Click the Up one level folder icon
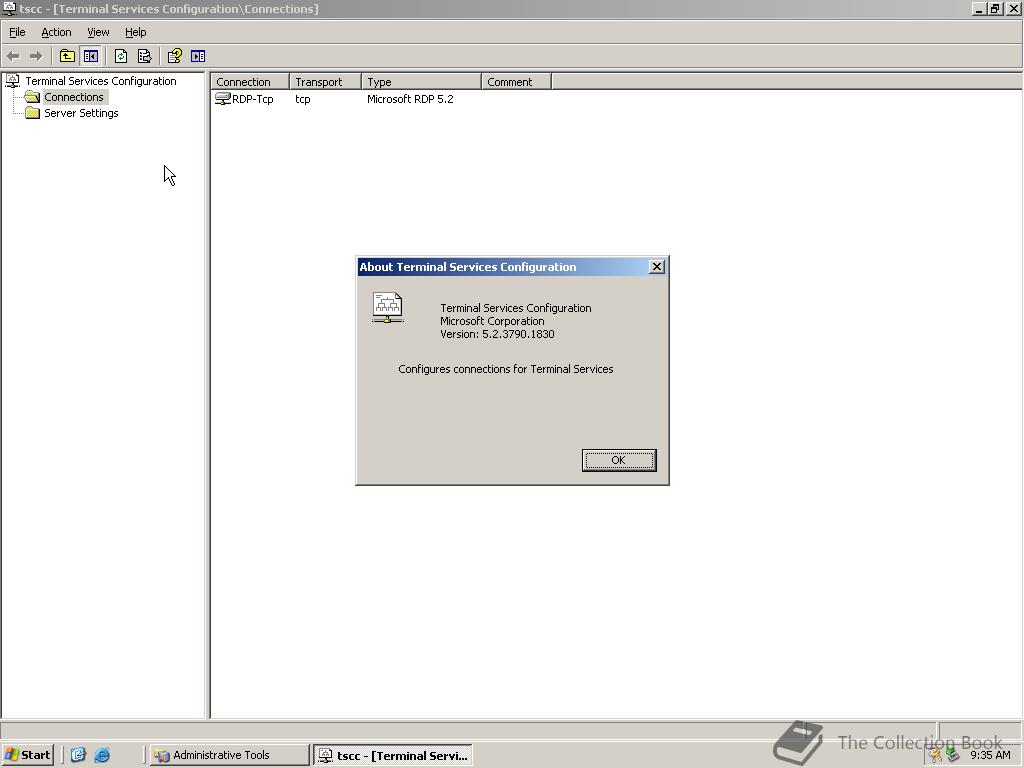Screen dimensions: 1024x768 point(67,56)
